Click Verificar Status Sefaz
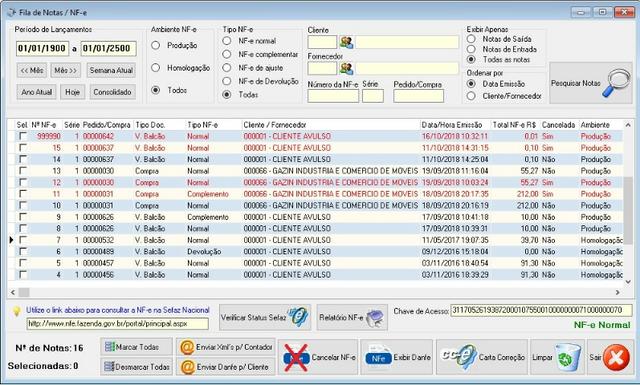 click(x=265, y=317)
